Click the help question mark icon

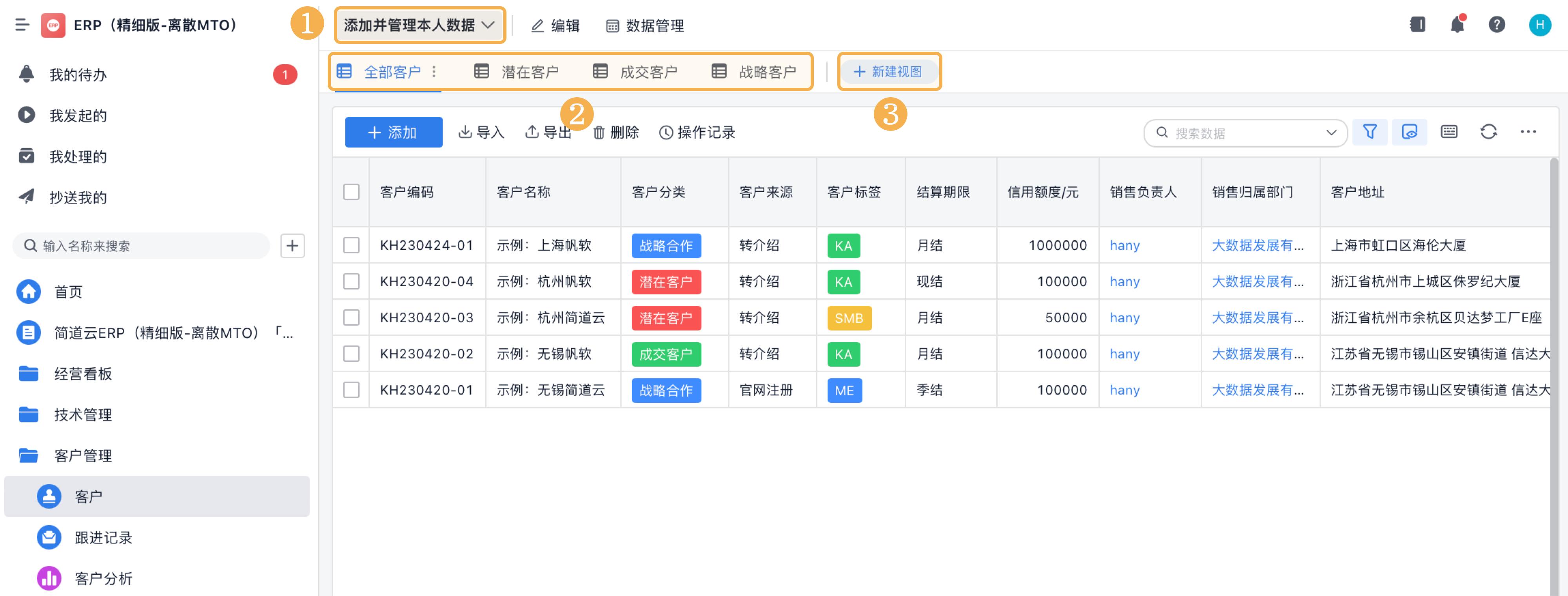pyautogui.click(x=1497, y=24)
